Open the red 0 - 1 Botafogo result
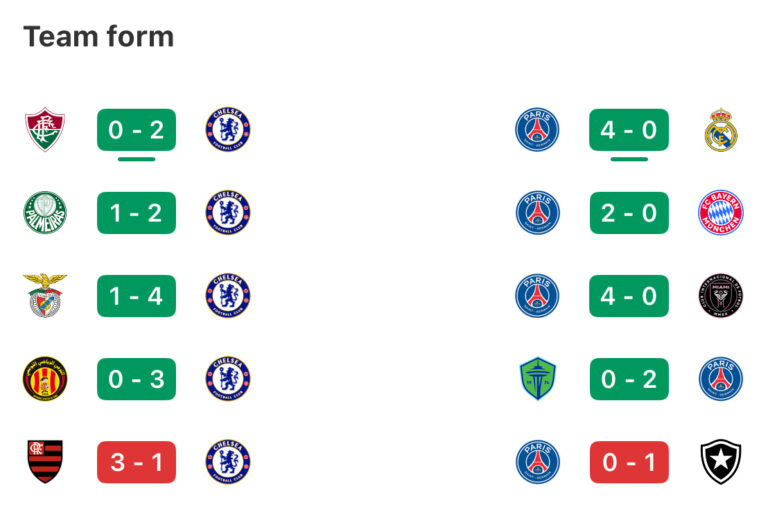 [629, 462]
